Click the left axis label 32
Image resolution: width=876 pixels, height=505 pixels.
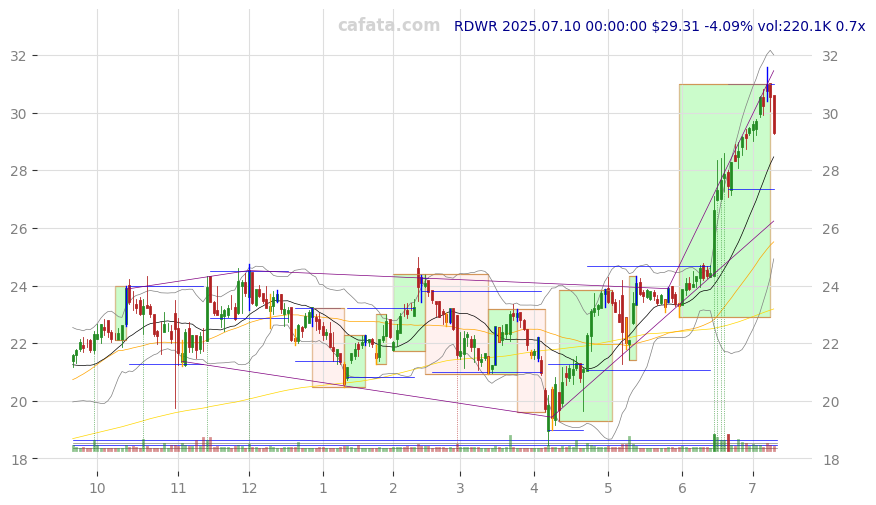[x=18, y=56]
